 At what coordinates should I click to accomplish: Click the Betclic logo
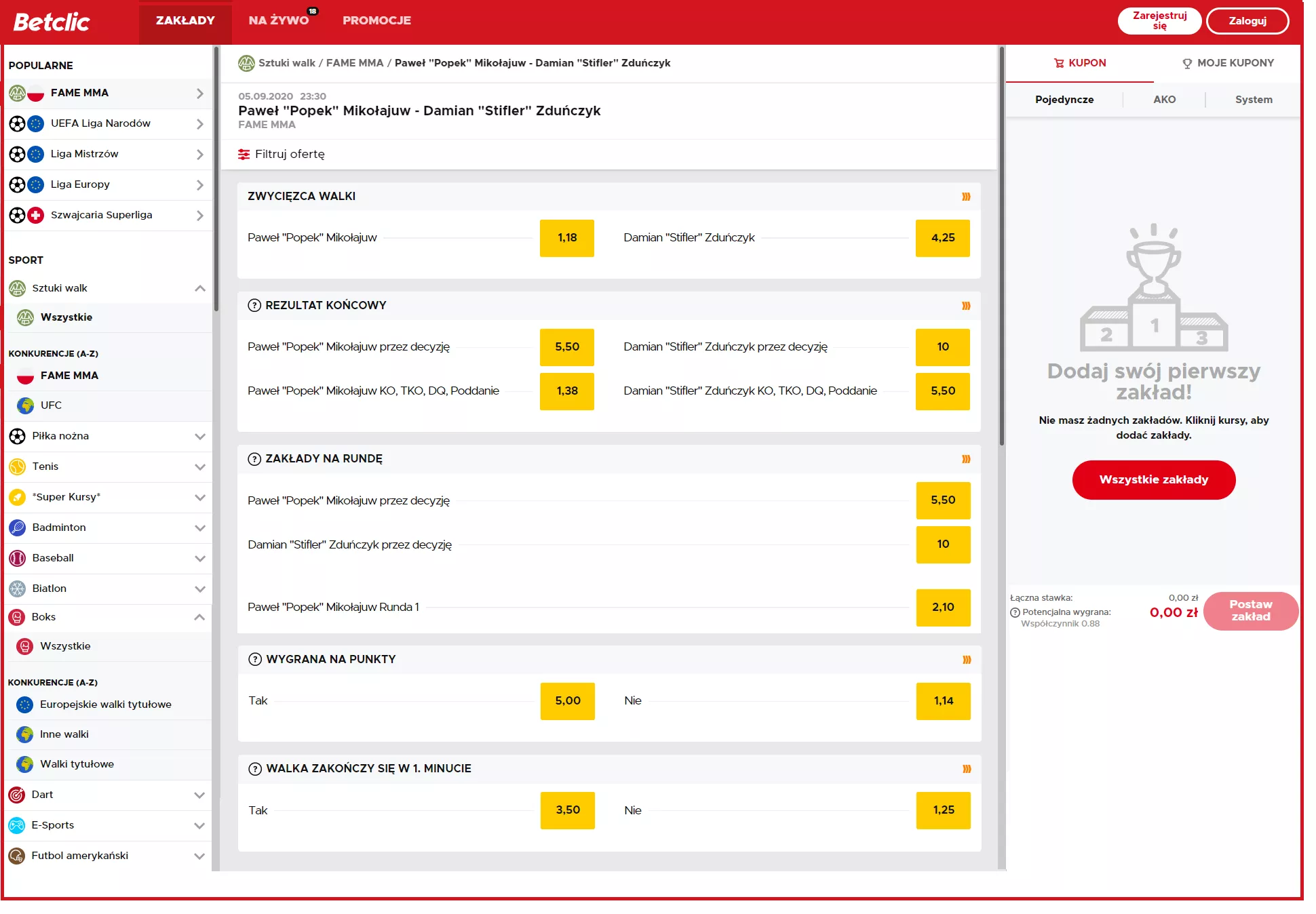(52, 22)
